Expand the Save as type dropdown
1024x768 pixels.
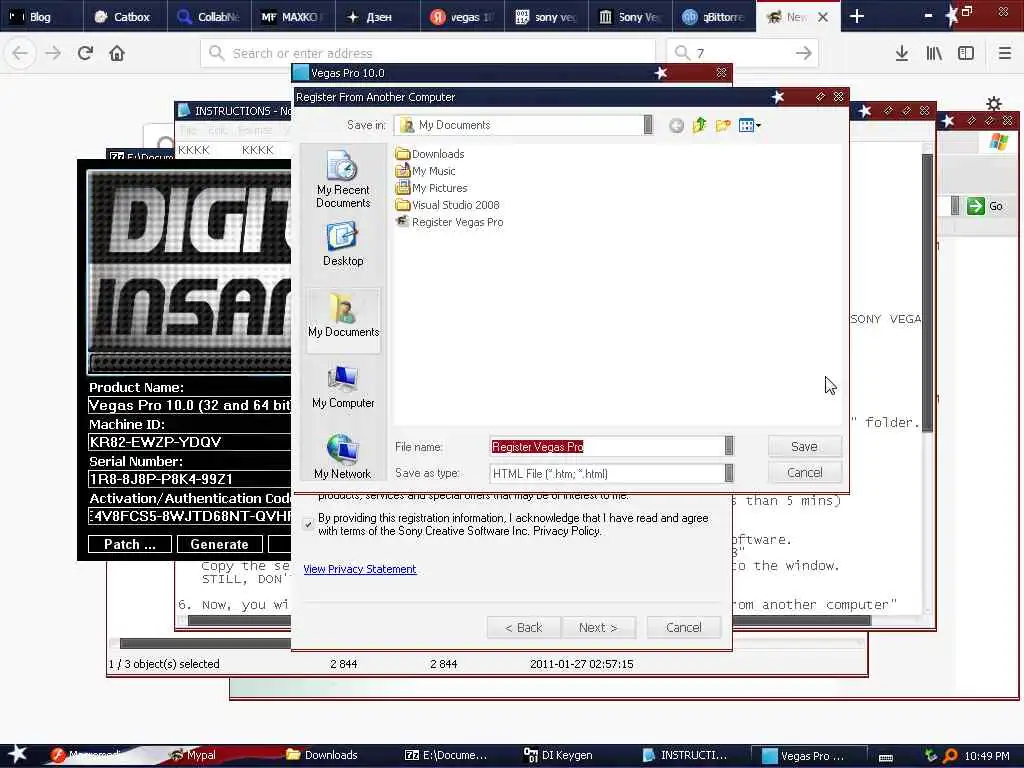click(x=729, y=473)
